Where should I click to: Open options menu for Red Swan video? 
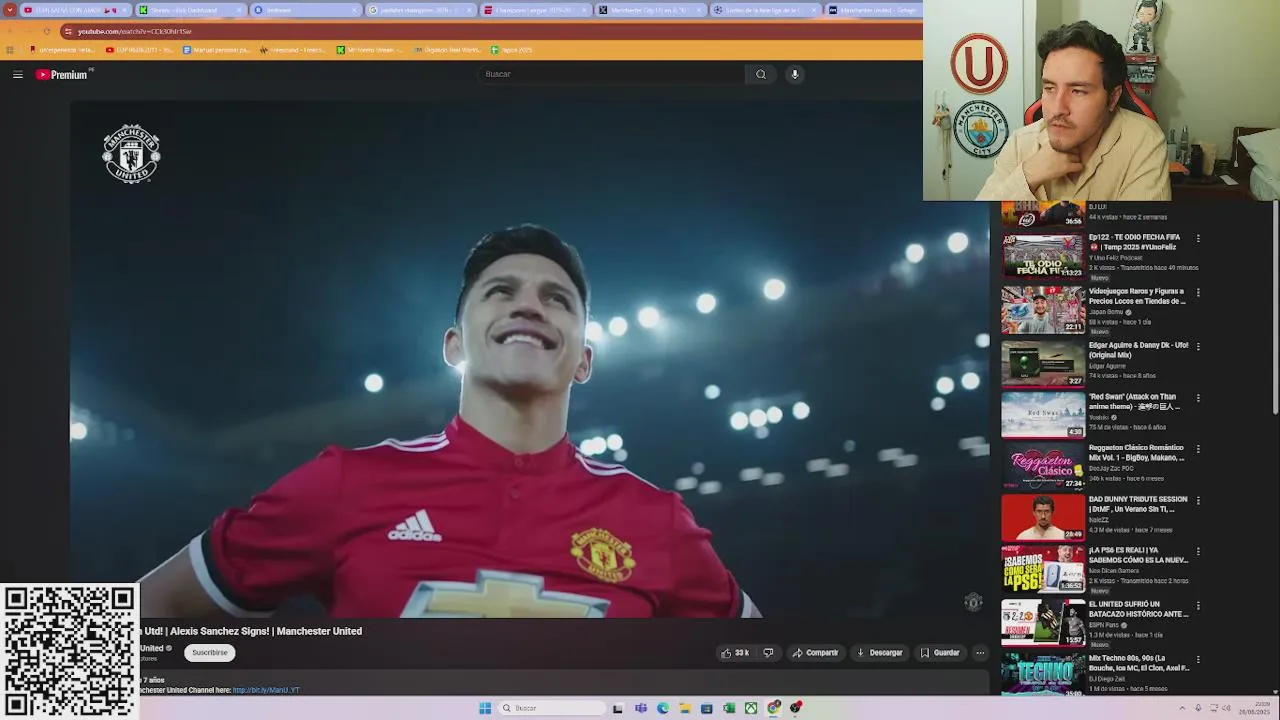pos(1198,398)
